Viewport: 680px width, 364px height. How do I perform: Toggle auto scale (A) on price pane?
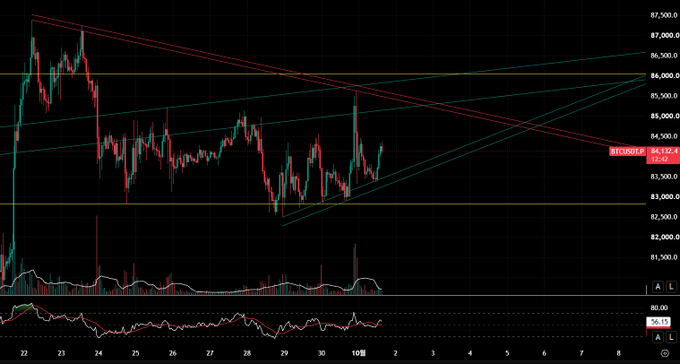658,286
